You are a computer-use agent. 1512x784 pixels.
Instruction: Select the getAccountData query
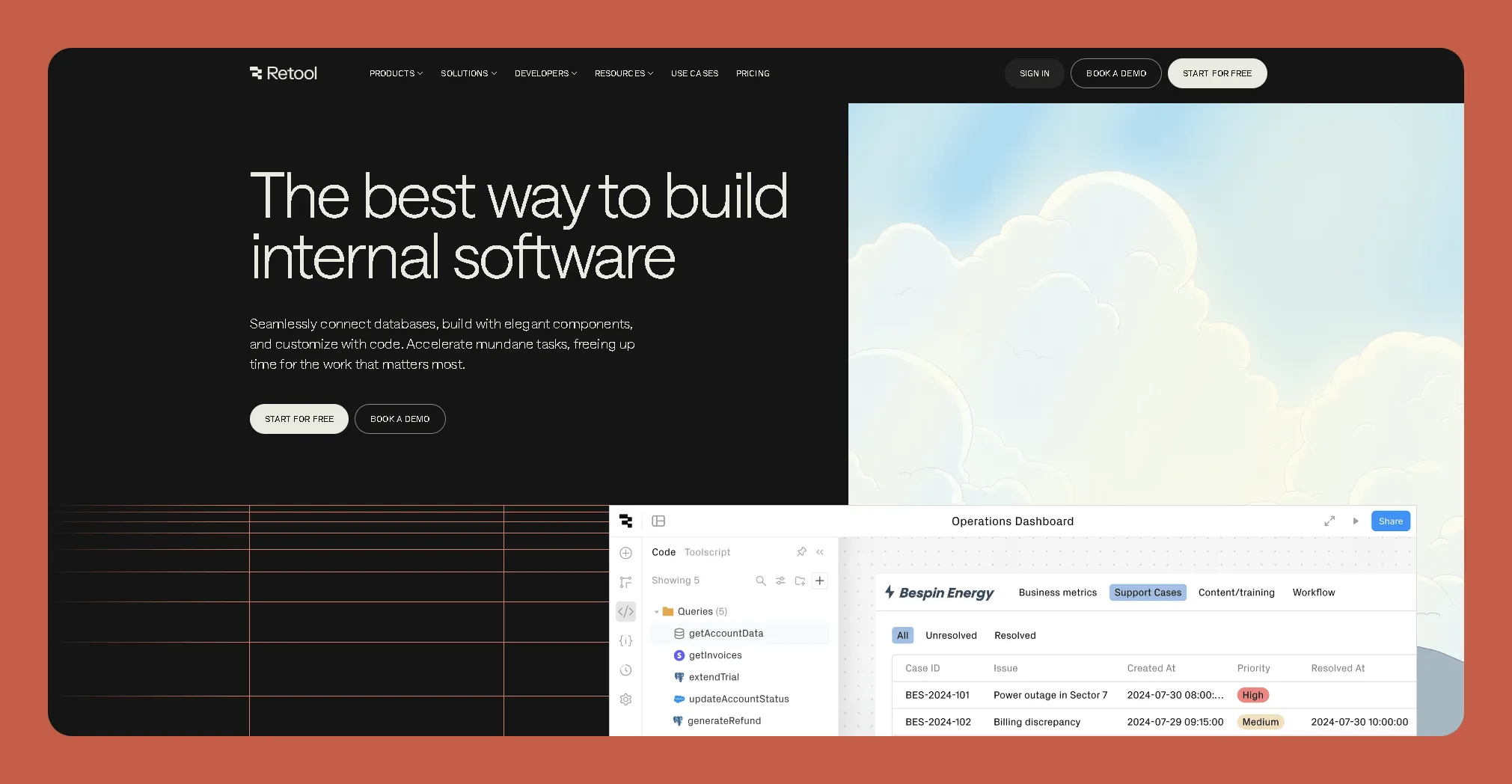726,633
